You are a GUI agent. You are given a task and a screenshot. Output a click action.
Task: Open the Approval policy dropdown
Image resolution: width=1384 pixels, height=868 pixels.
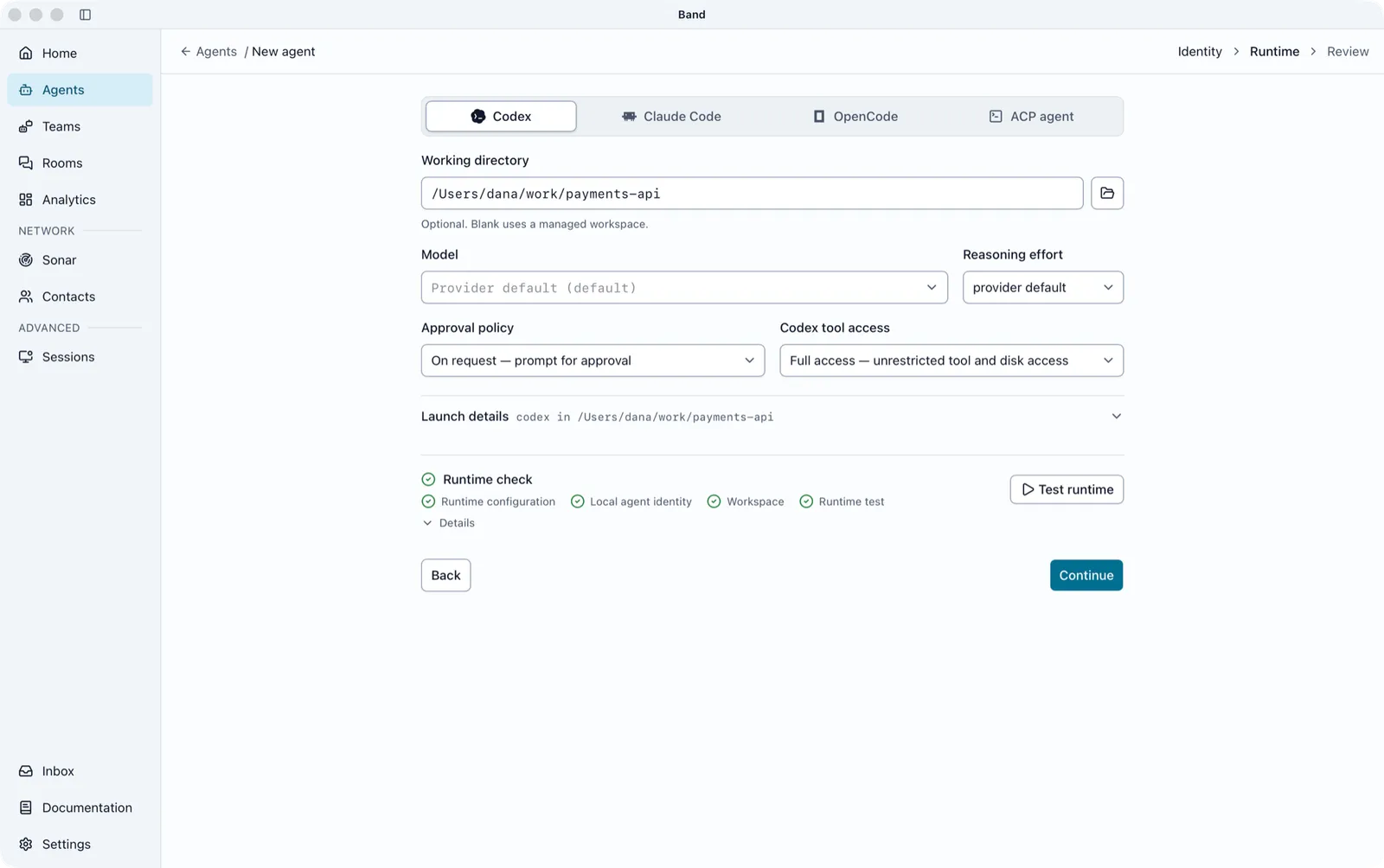coord(593,361)
